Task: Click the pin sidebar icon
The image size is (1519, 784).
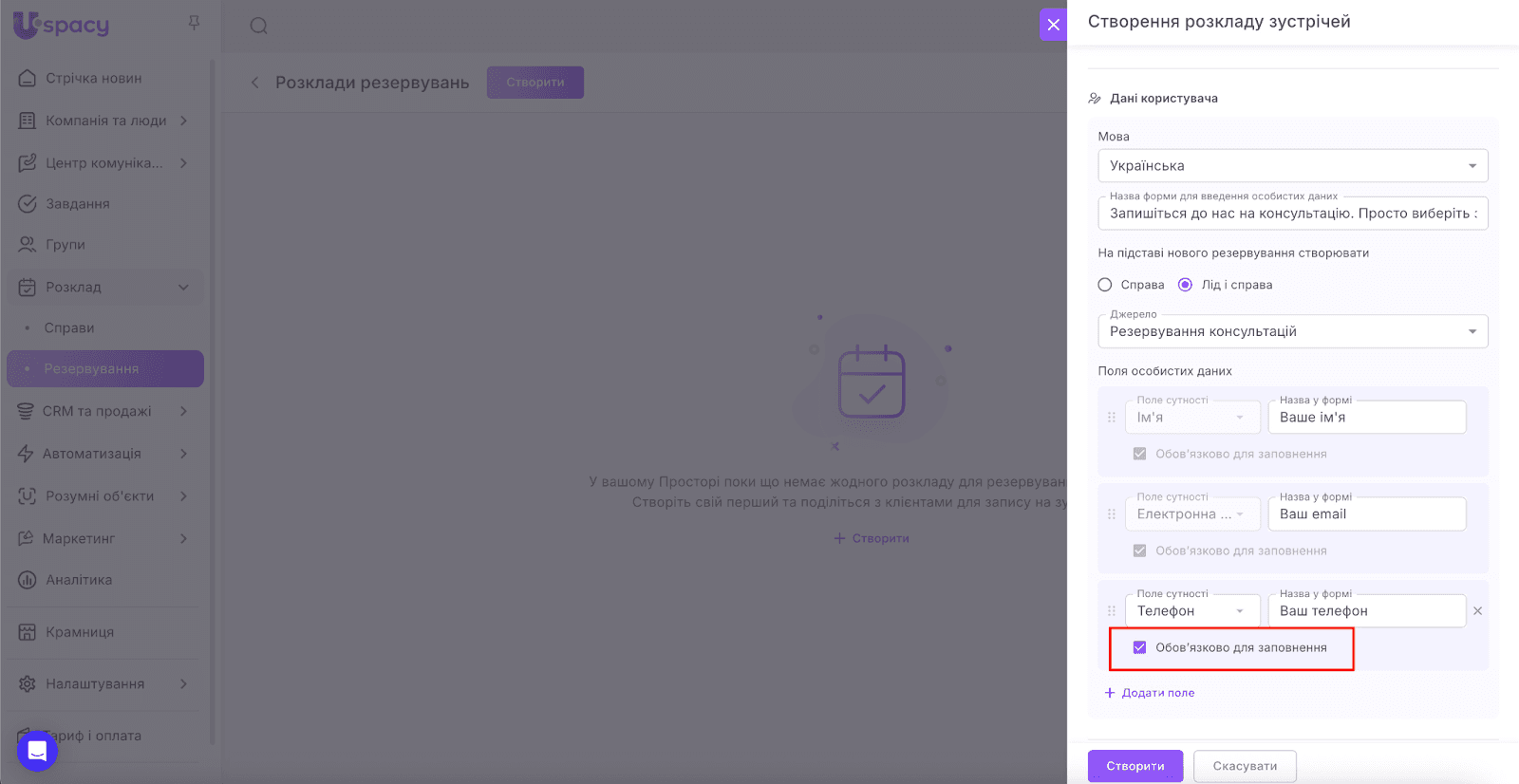Action: click(194, 23)
